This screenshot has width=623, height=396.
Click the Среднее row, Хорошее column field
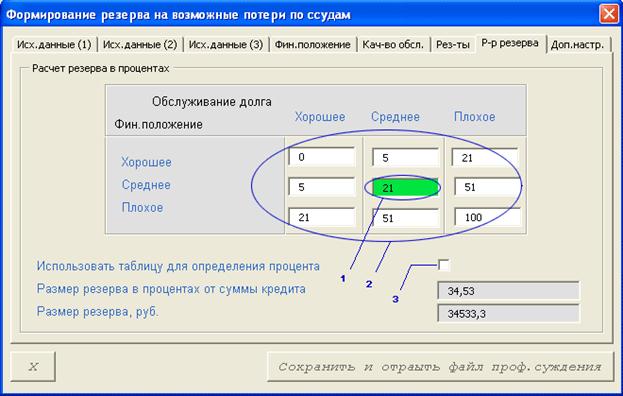point(322,187)
